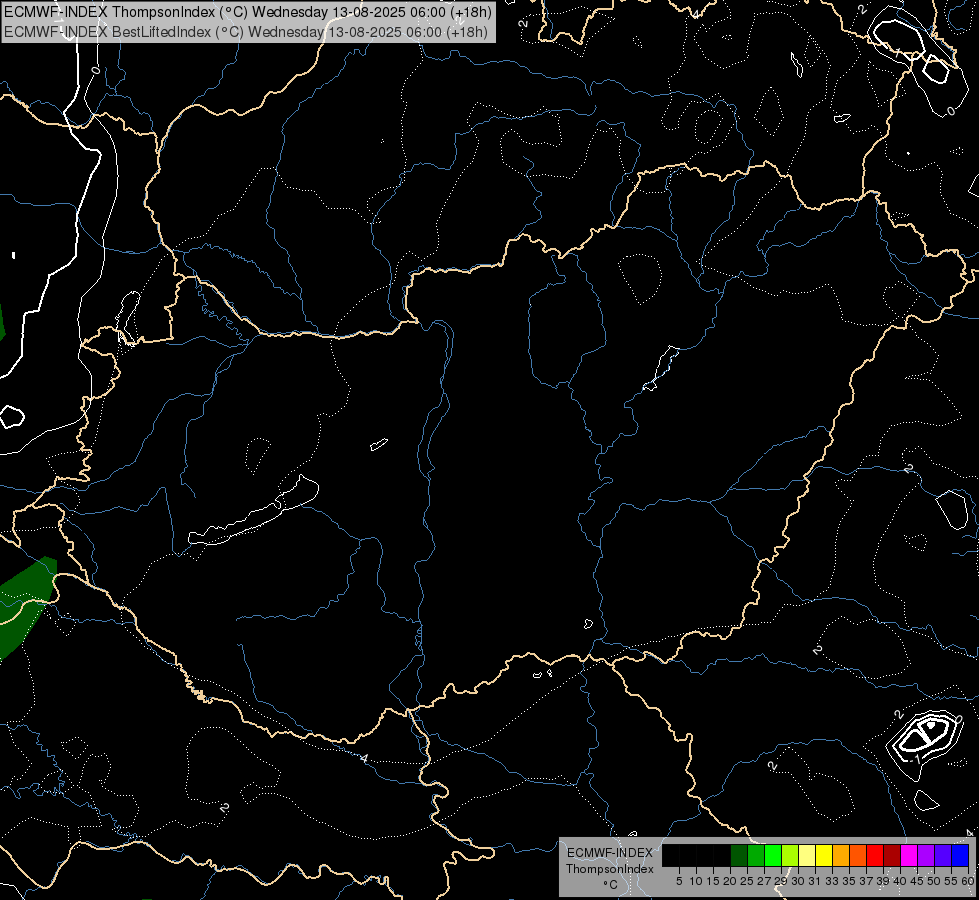979x900 pixels.
Task: Select the bright green 27-29 legend swatch
Action: tap(773, 856)
